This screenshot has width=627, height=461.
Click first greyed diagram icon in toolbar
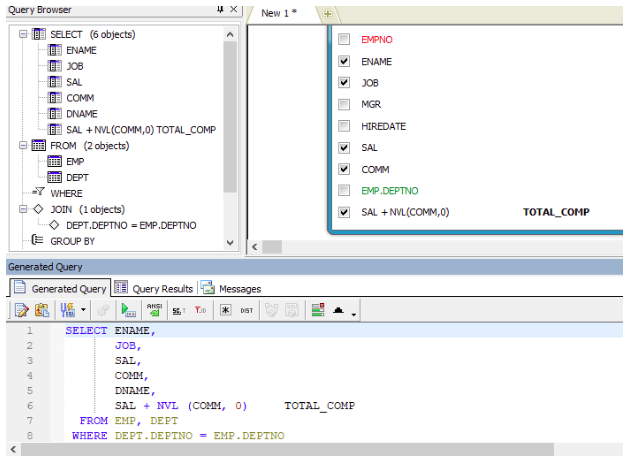[272, 310]
